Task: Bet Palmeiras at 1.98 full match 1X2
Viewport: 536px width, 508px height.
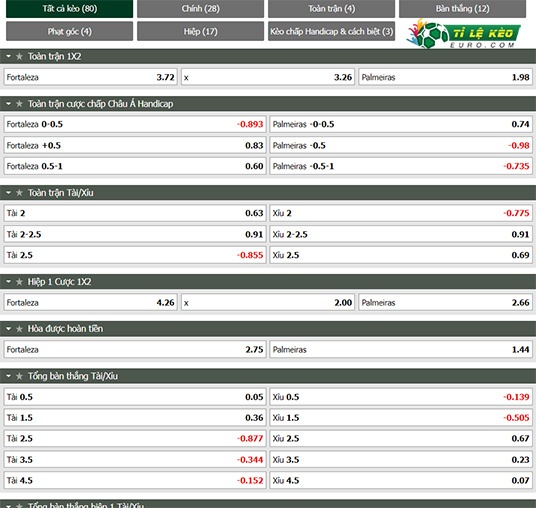Action: (x=445, y=77)
